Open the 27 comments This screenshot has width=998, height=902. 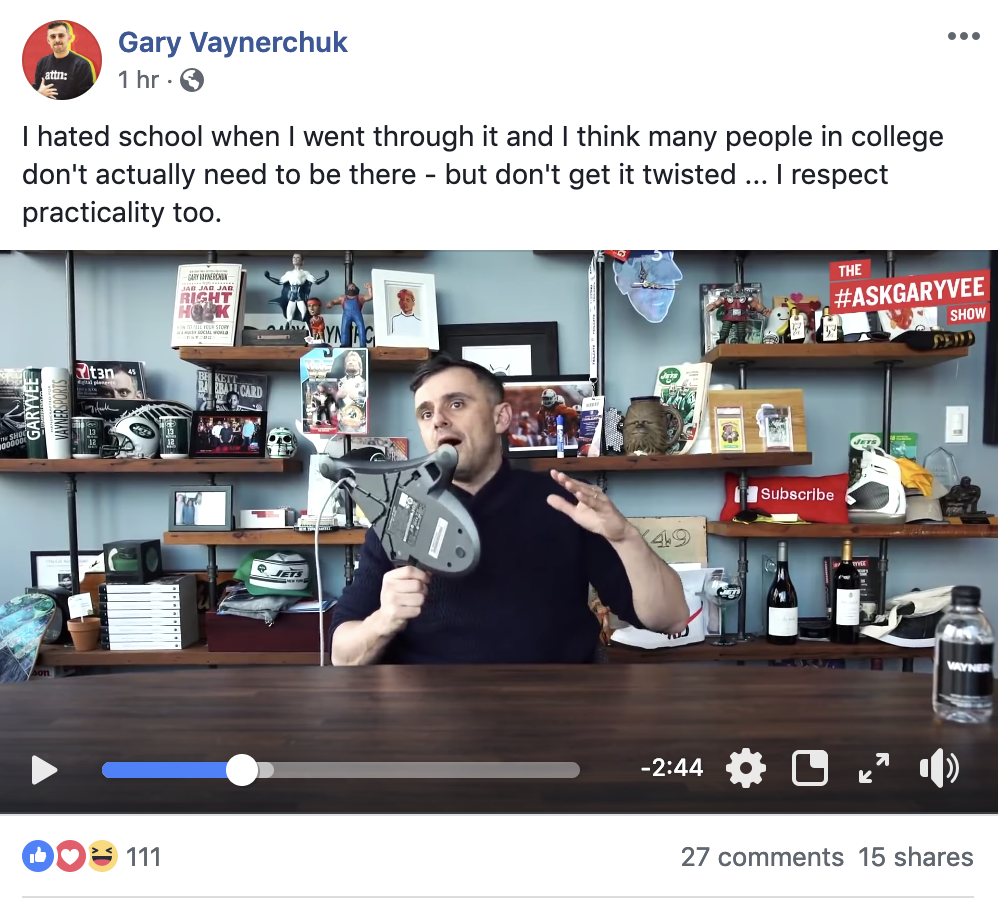pos(762,857)
